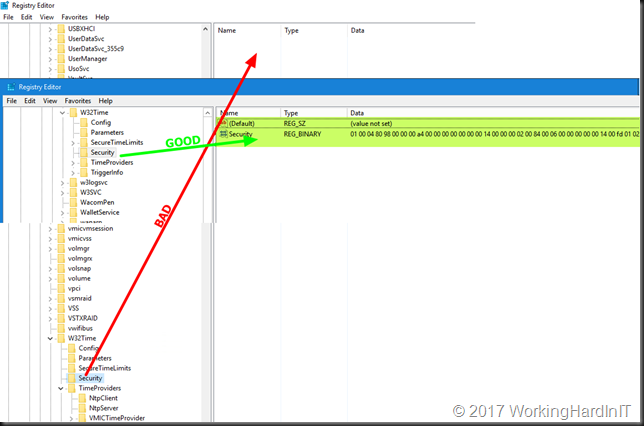
Task: Sort by Type column in the front window
Action: tap(314, 113)
